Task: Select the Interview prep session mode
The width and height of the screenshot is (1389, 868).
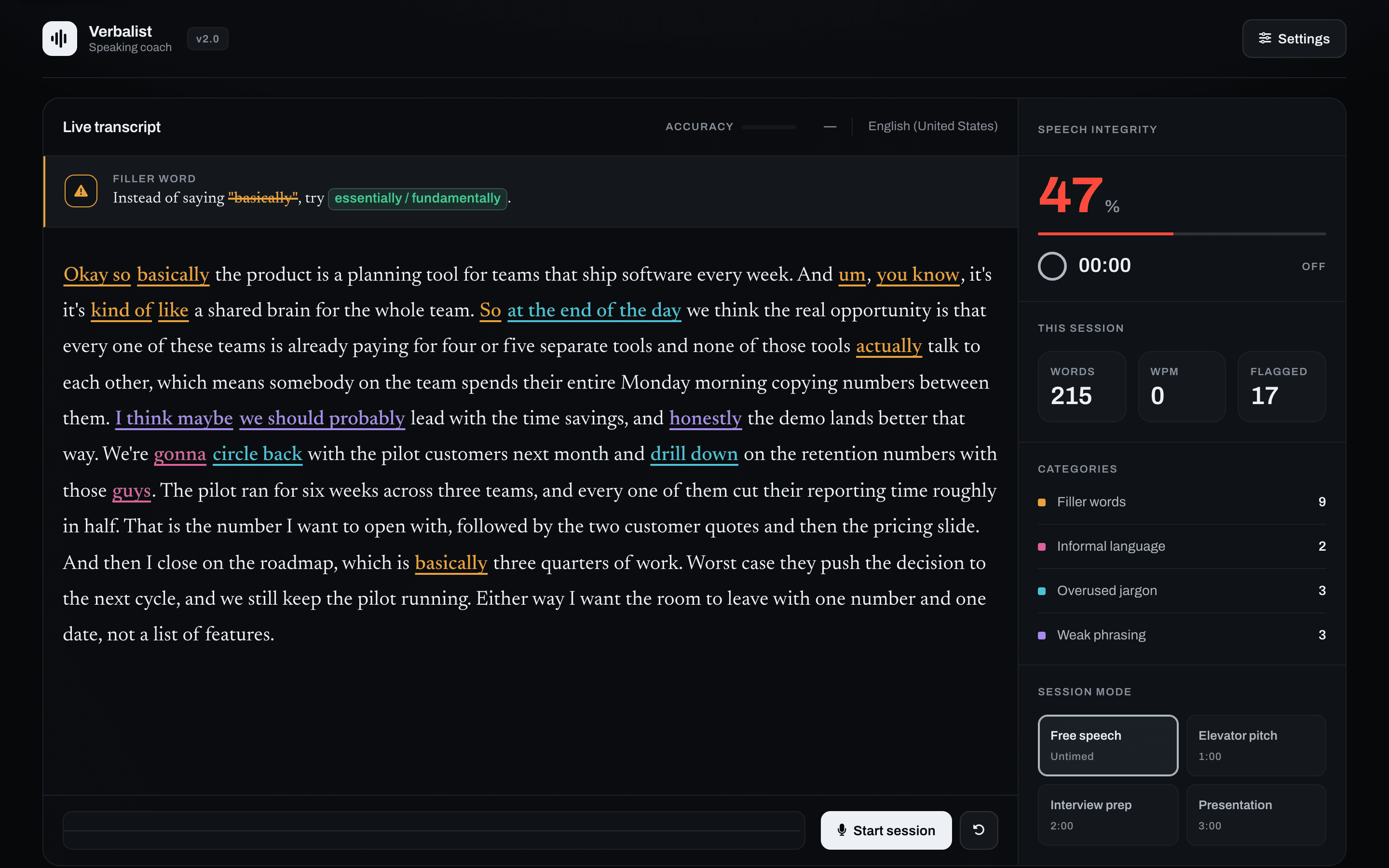Action: coord(1108,814)
